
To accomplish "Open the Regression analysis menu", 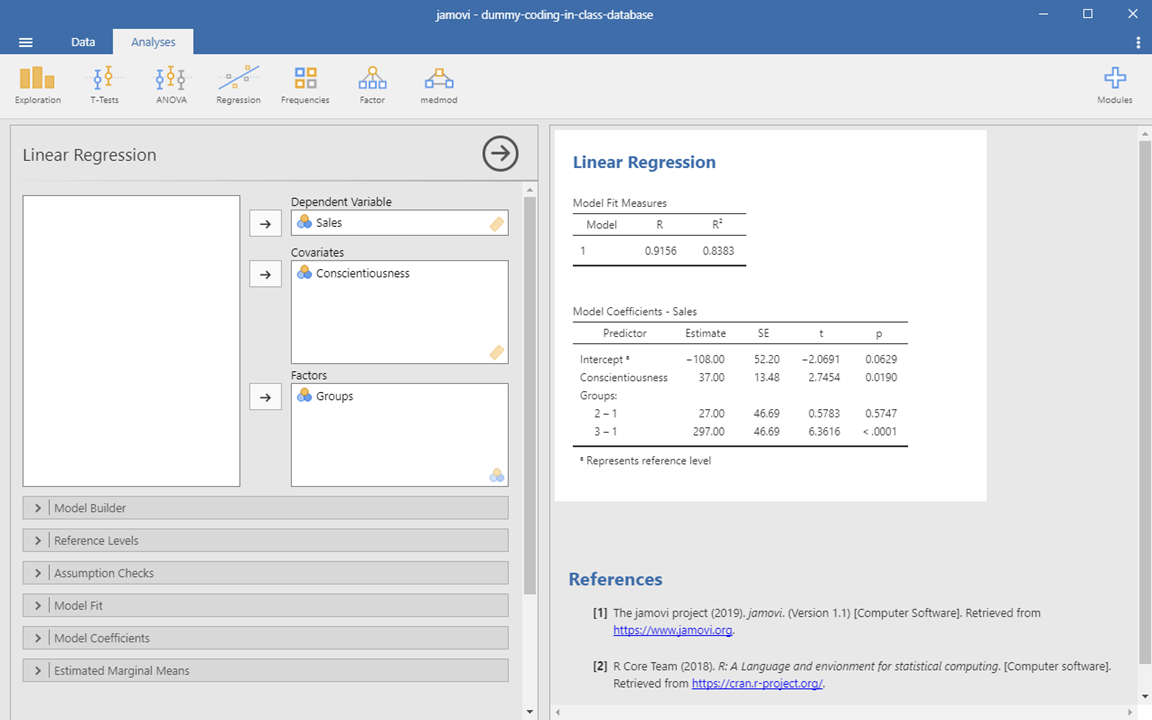I will pyautogui.click(x=238, y=85).
